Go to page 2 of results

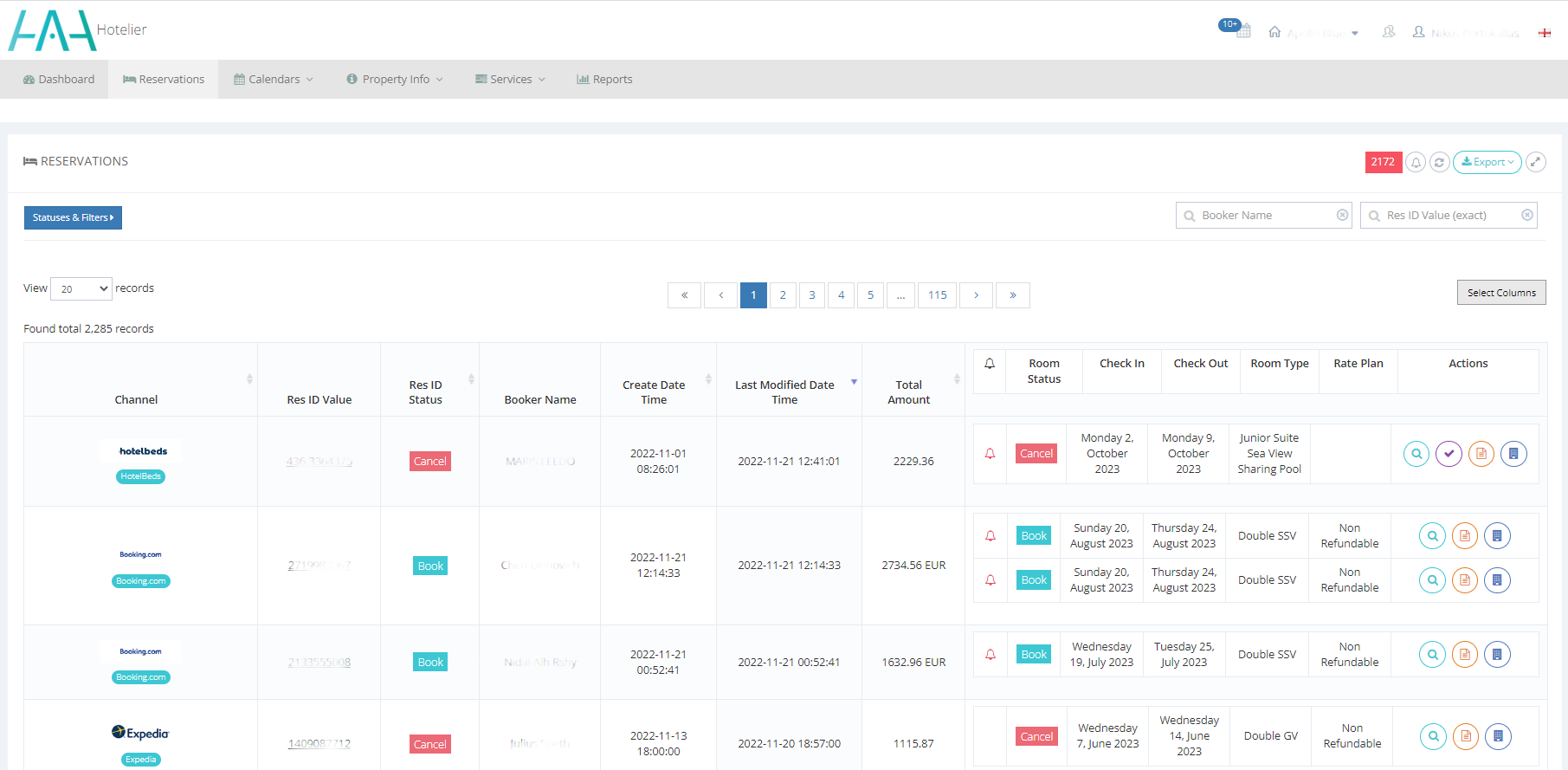click(x=783, y=295)
